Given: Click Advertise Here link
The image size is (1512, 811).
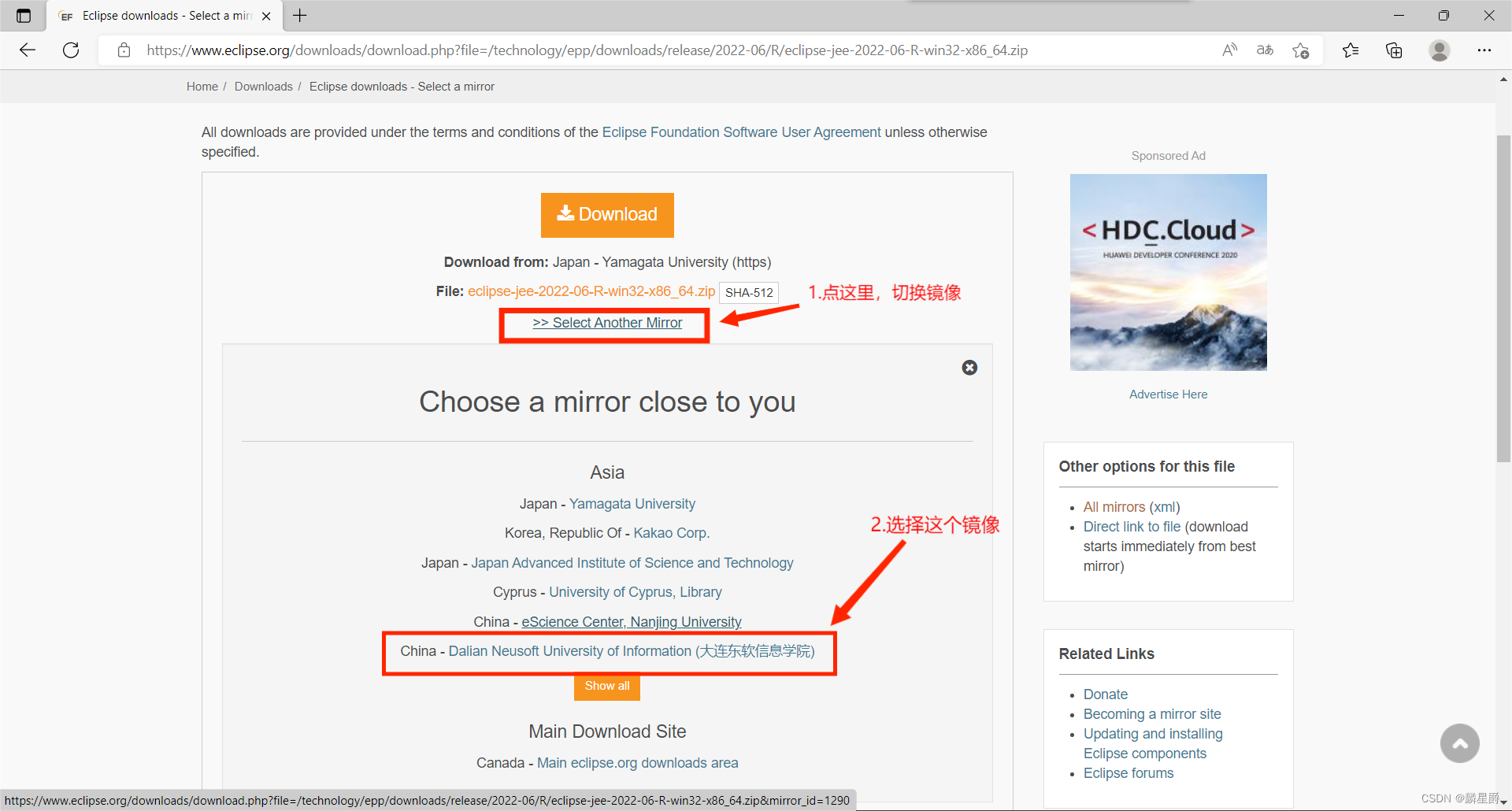Looking at the screenshot, I should click(1169, 394).
